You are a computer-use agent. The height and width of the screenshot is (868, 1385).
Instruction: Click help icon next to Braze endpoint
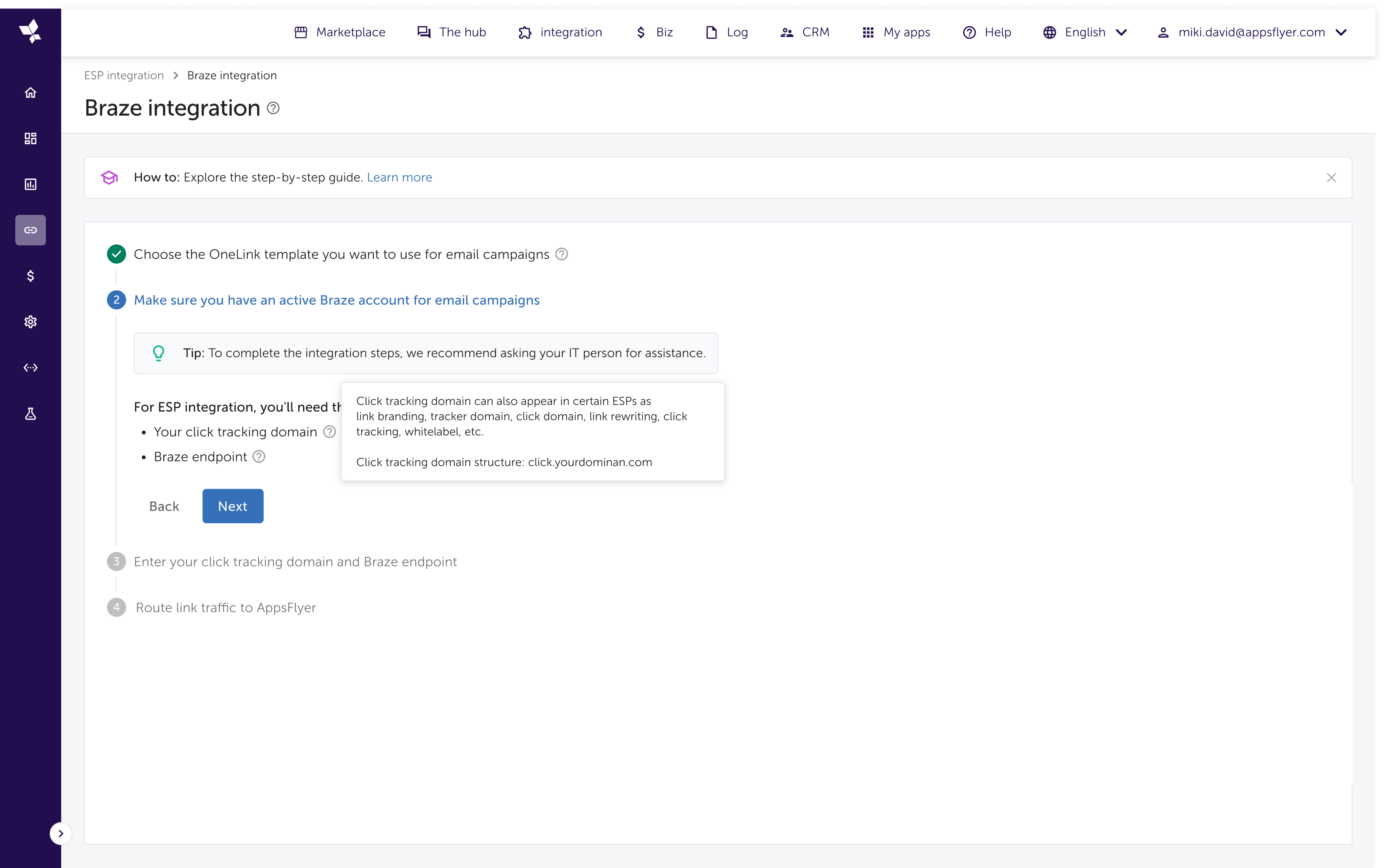(259, 457)
